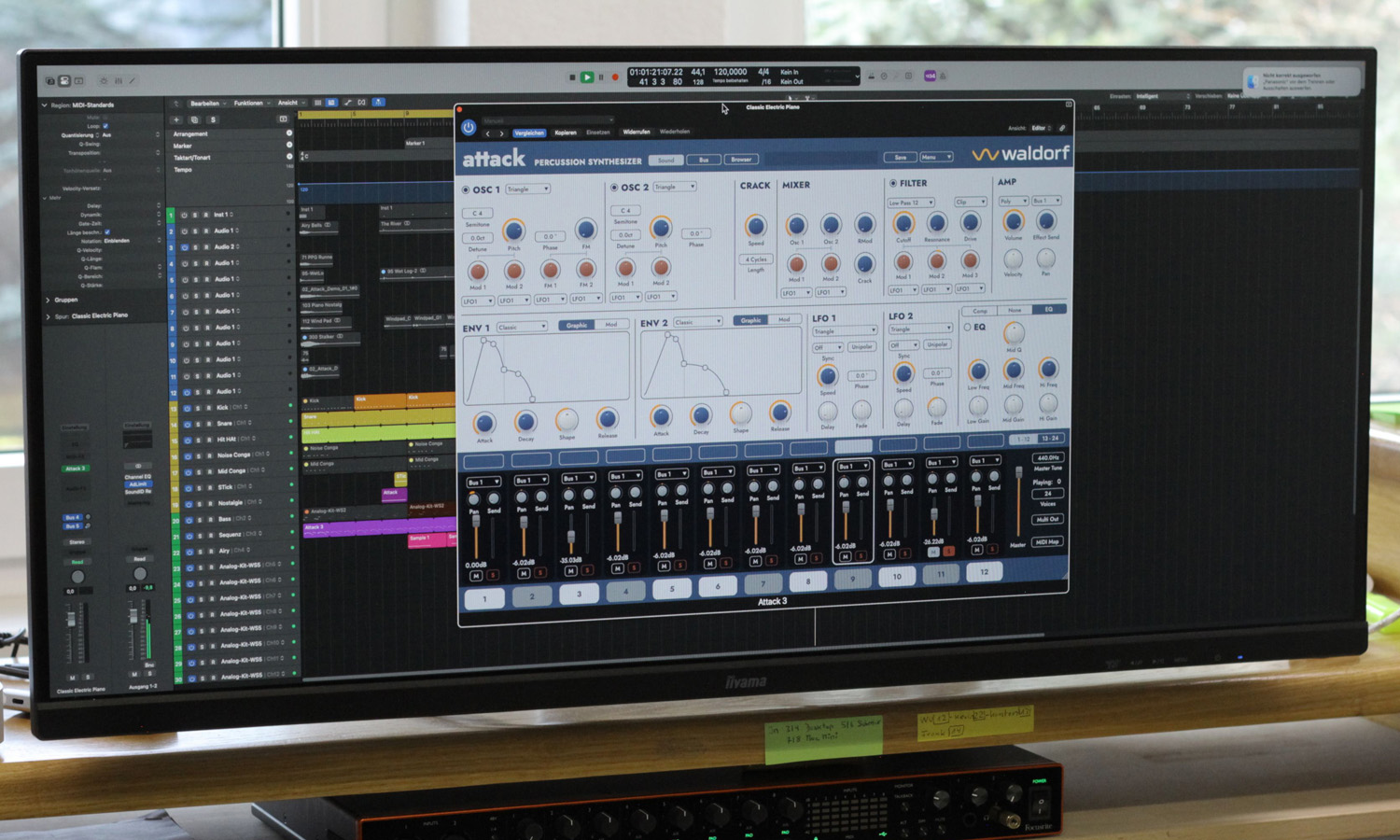
Task: Click the Save button in Attack
Action: 900,158
